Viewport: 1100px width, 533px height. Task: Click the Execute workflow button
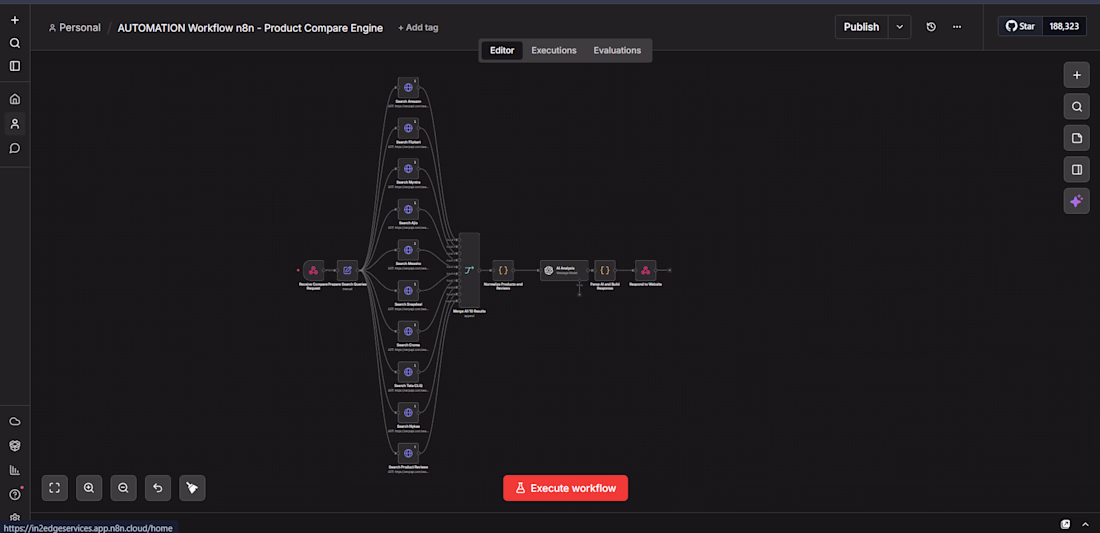[x=565, y=488]
